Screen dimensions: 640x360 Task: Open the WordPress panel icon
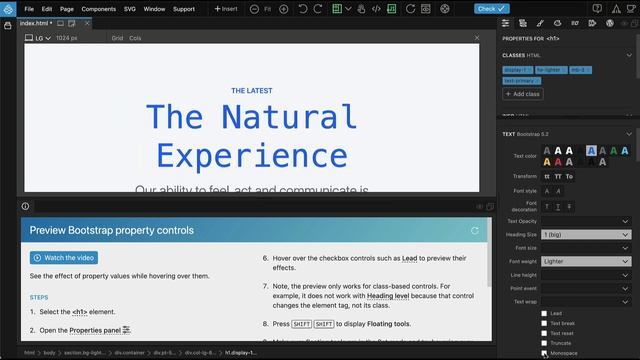point(610,23)
